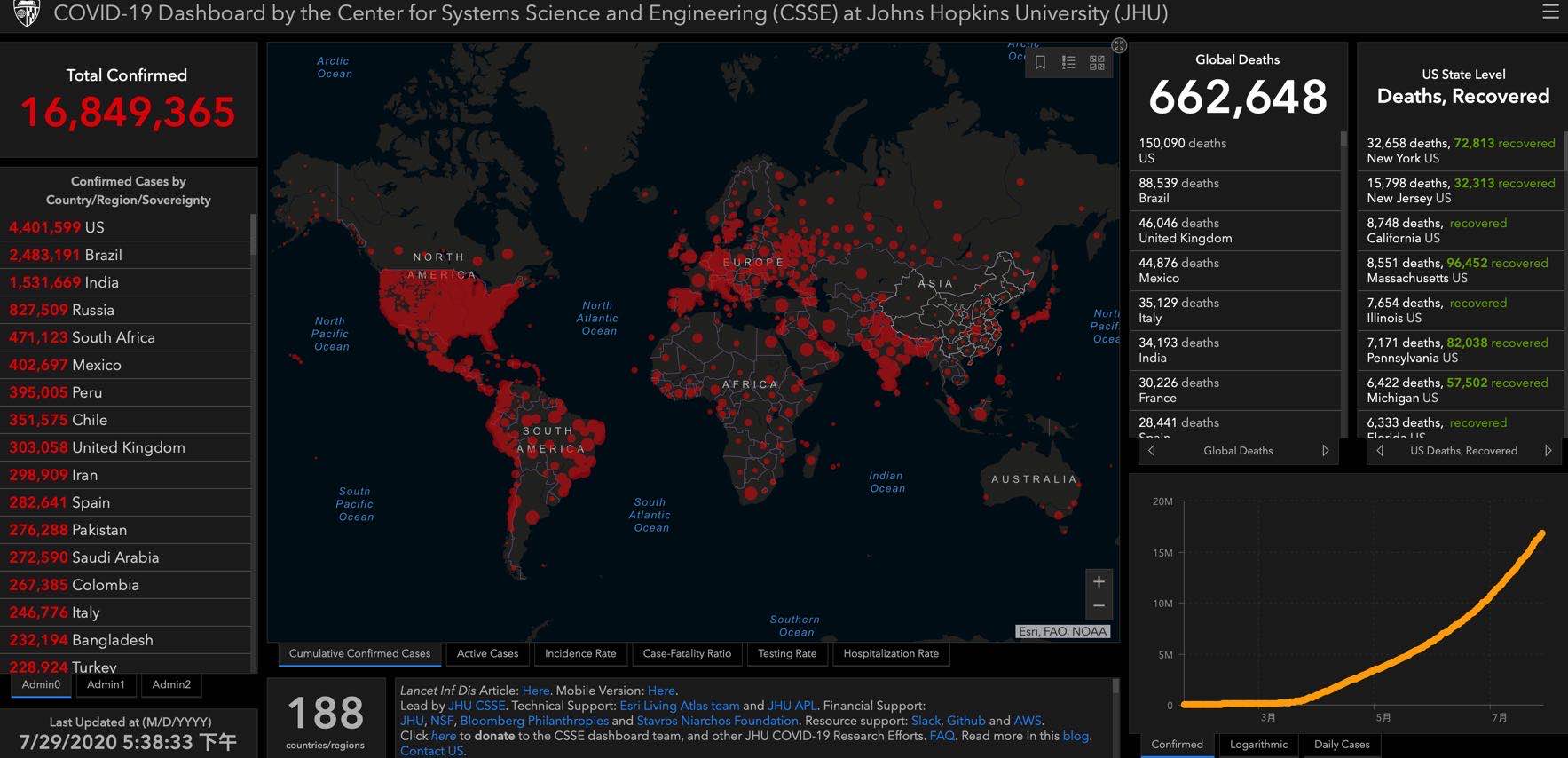Viewport: 1568px width, 758px height.
Task: Expand the map panel to full screen
Action: [1119, 45]
